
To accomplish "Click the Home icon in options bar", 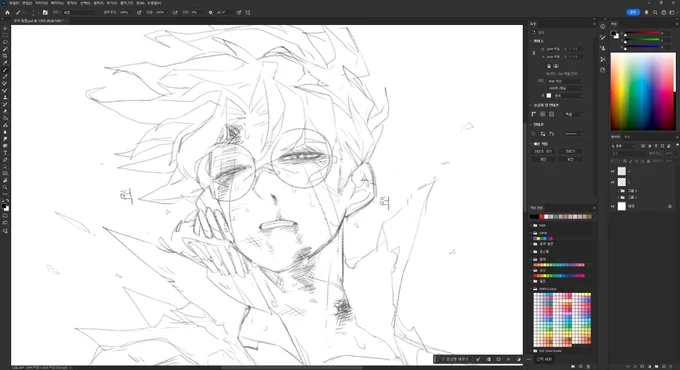I will (7, 13).
